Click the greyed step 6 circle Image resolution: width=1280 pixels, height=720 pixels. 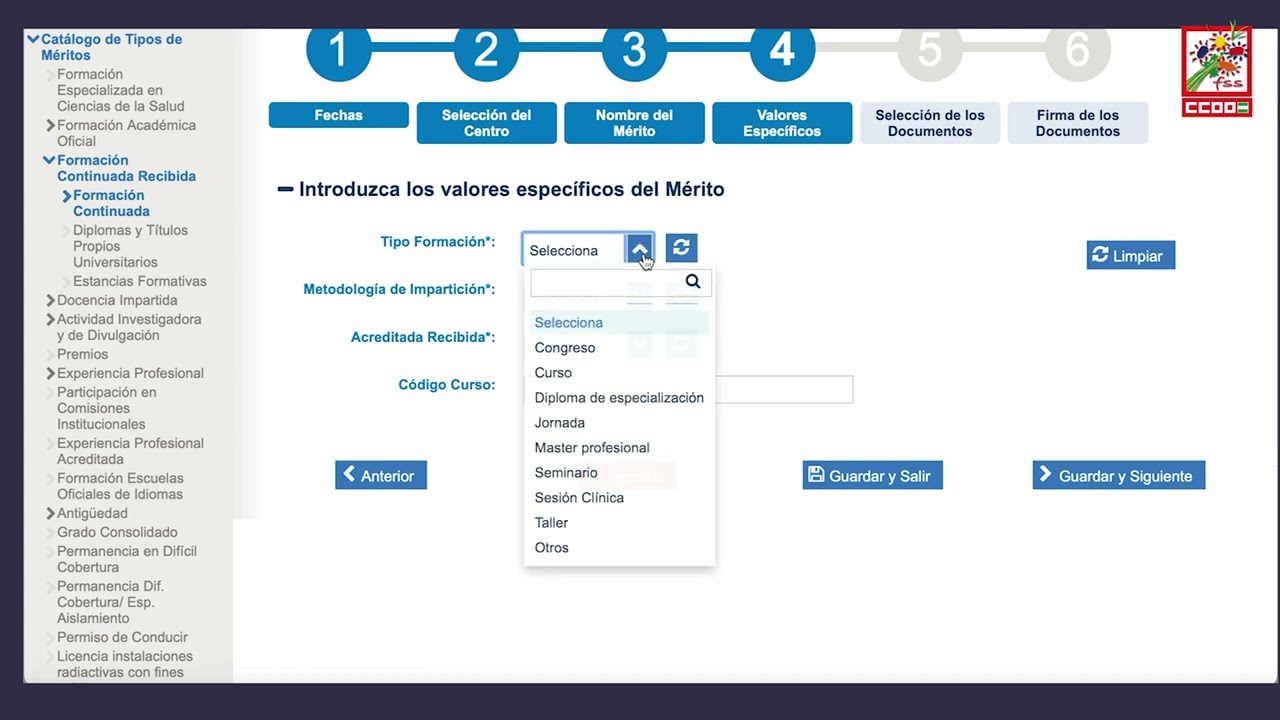(x=1078, y=50)
